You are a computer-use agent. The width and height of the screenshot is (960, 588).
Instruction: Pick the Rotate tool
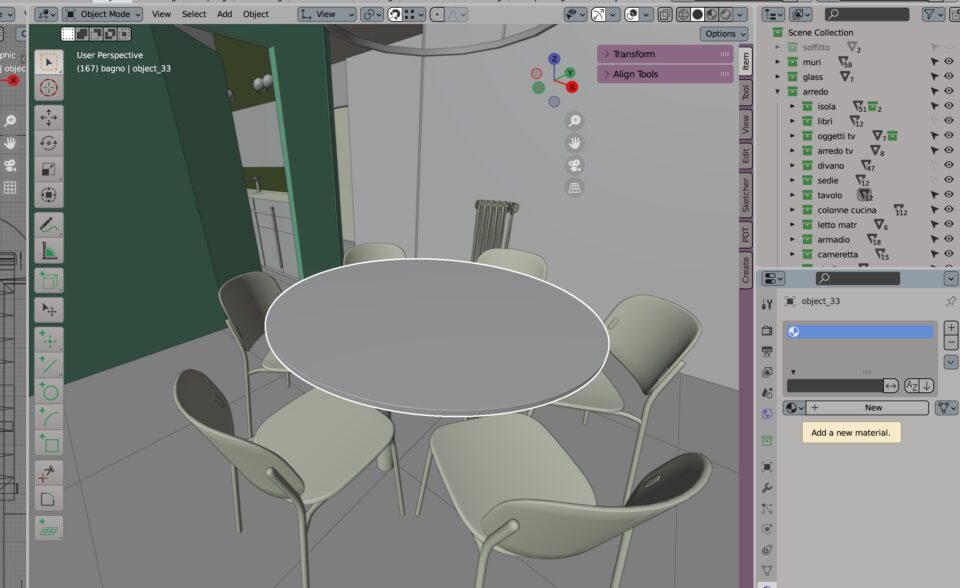pyautogui.click(x=49, y=143)
